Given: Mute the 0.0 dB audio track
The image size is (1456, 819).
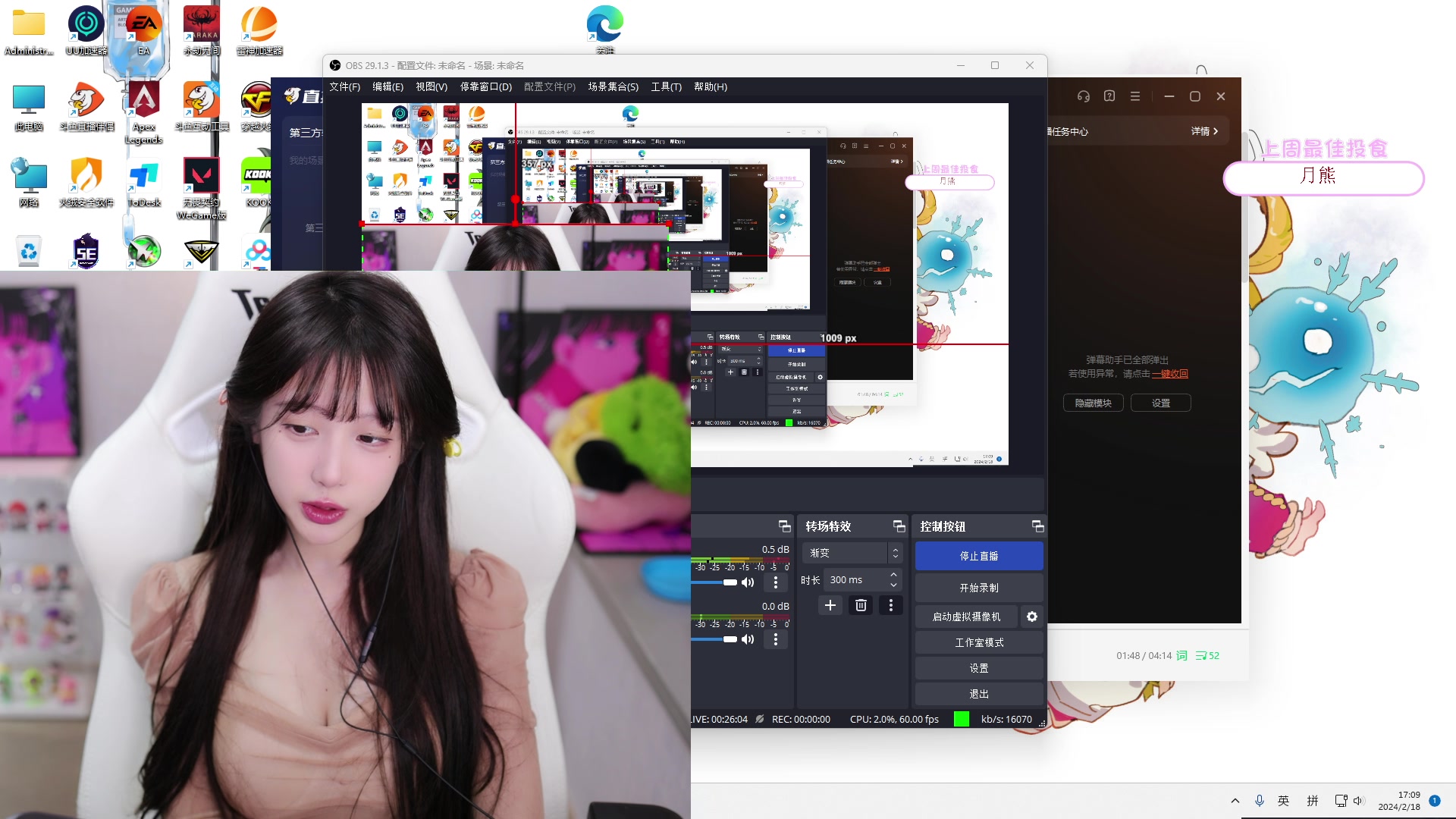Looking at the screenshot, I should click(x=748, y=639).
